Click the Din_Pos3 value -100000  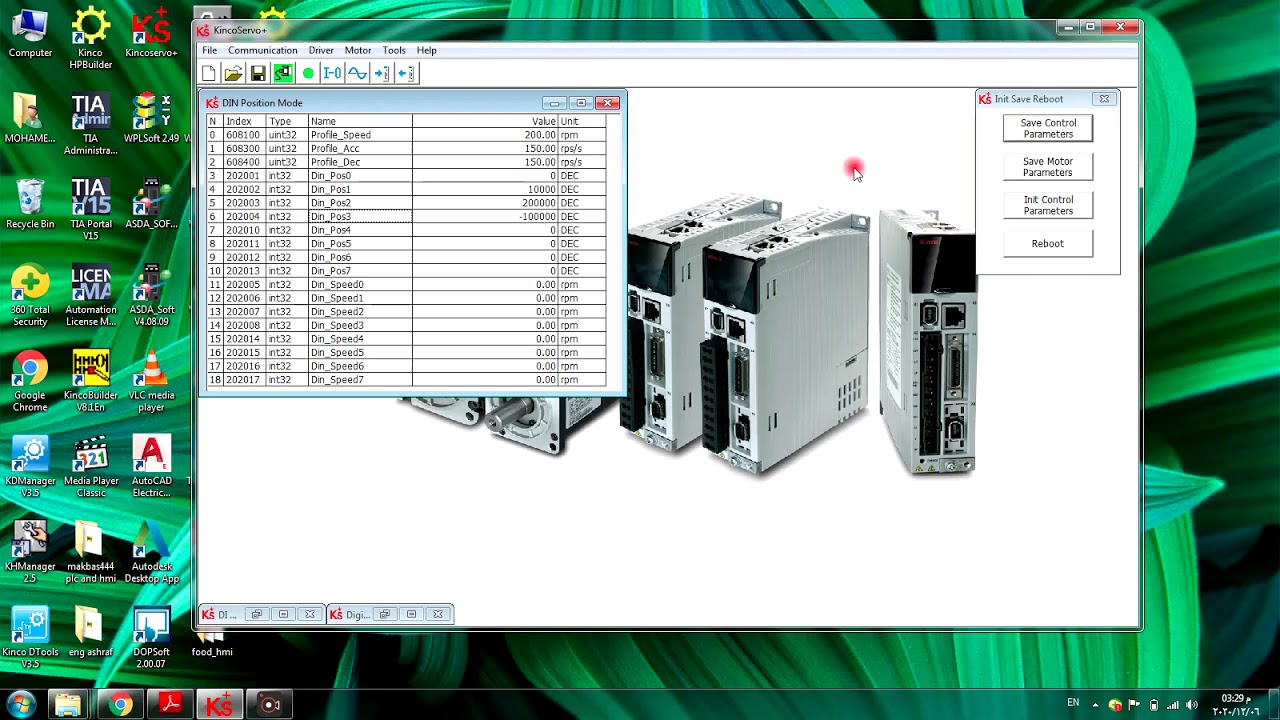484,217
